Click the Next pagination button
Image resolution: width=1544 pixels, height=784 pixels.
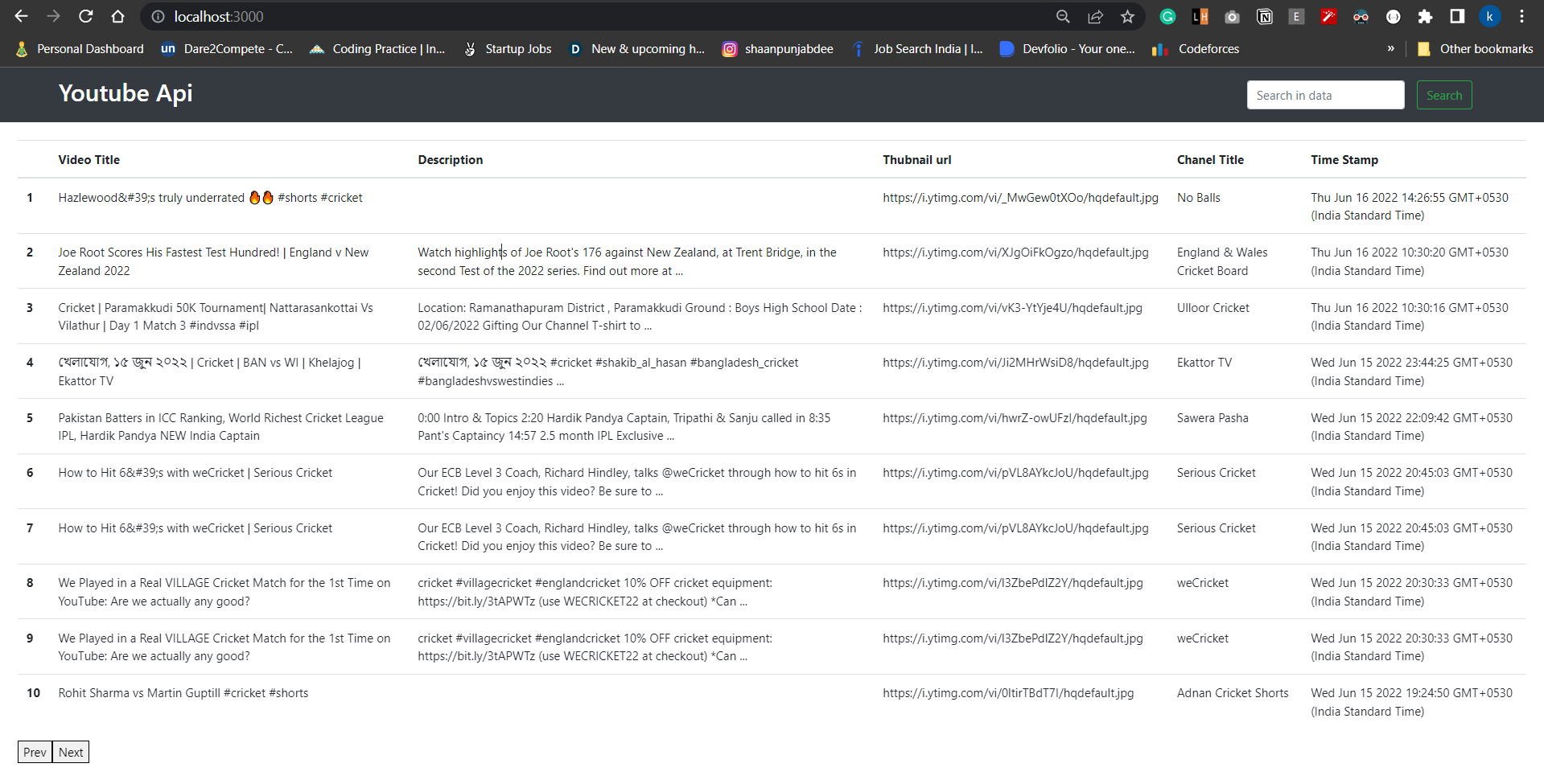71,752
